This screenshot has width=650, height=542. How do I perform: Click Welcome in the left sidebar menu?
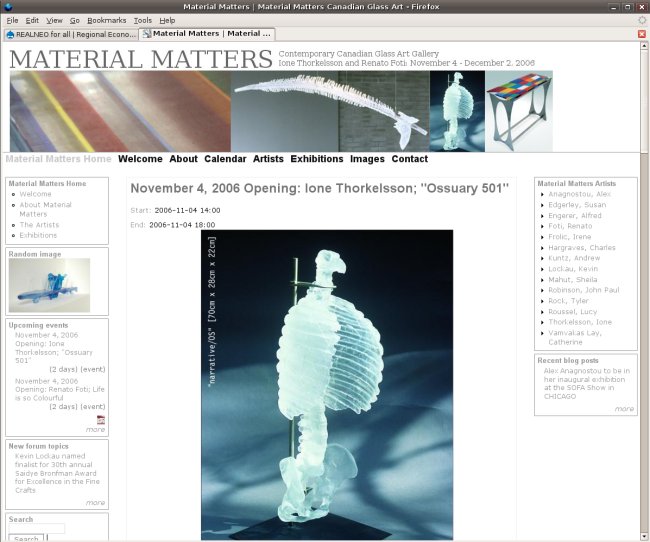click(35, 194)
